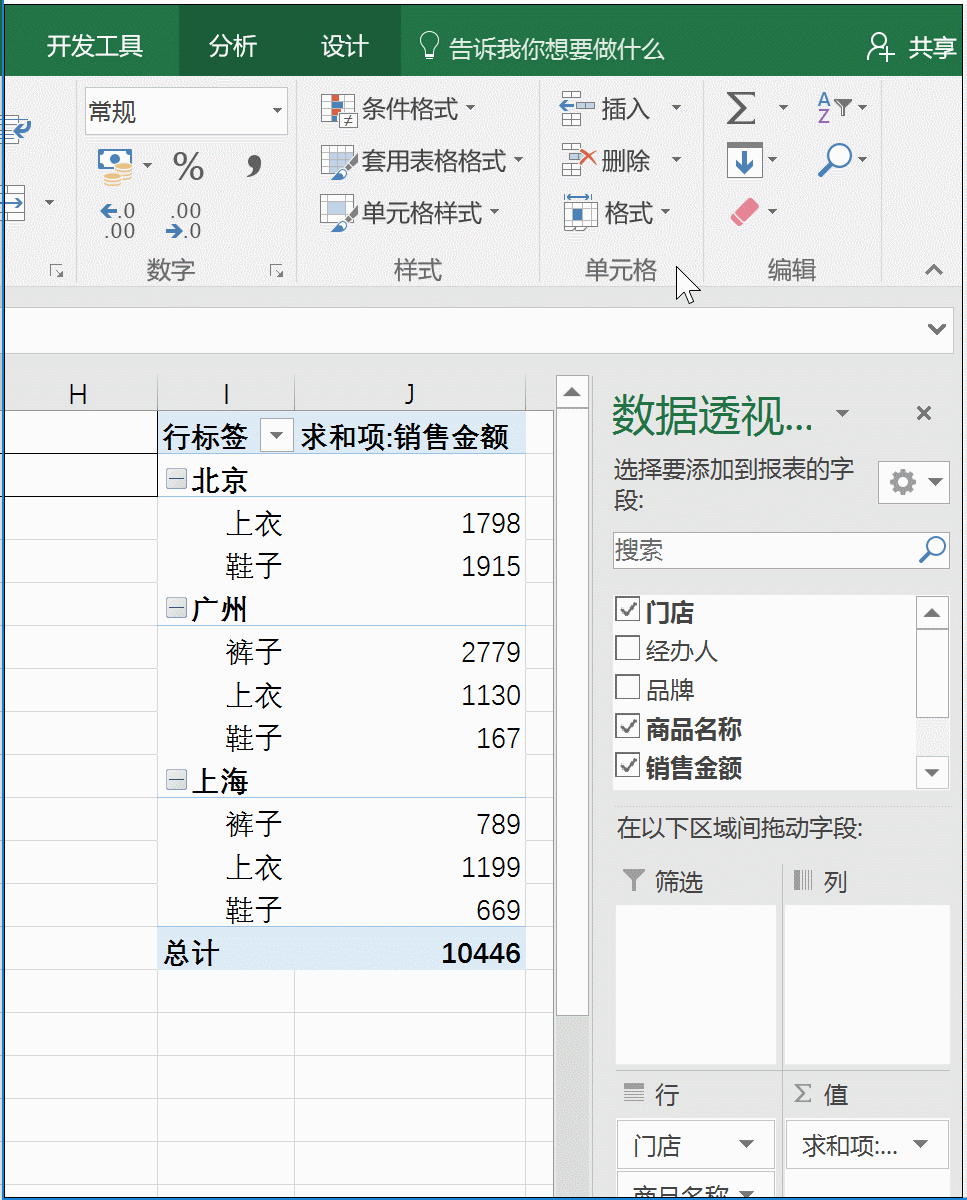Enable the 经办人 field checkbox
Viewport: 967px width, 1200px height.
(627, 649)
